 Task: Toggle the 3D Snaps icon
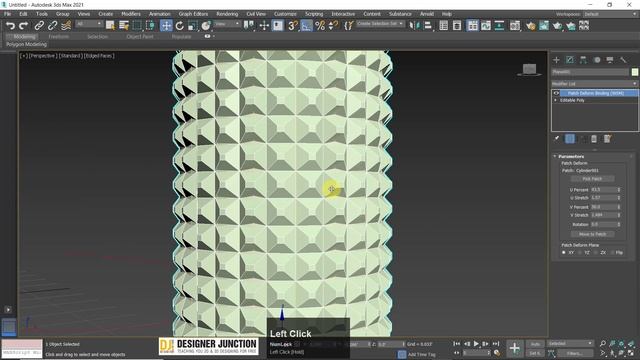(293, 26)
